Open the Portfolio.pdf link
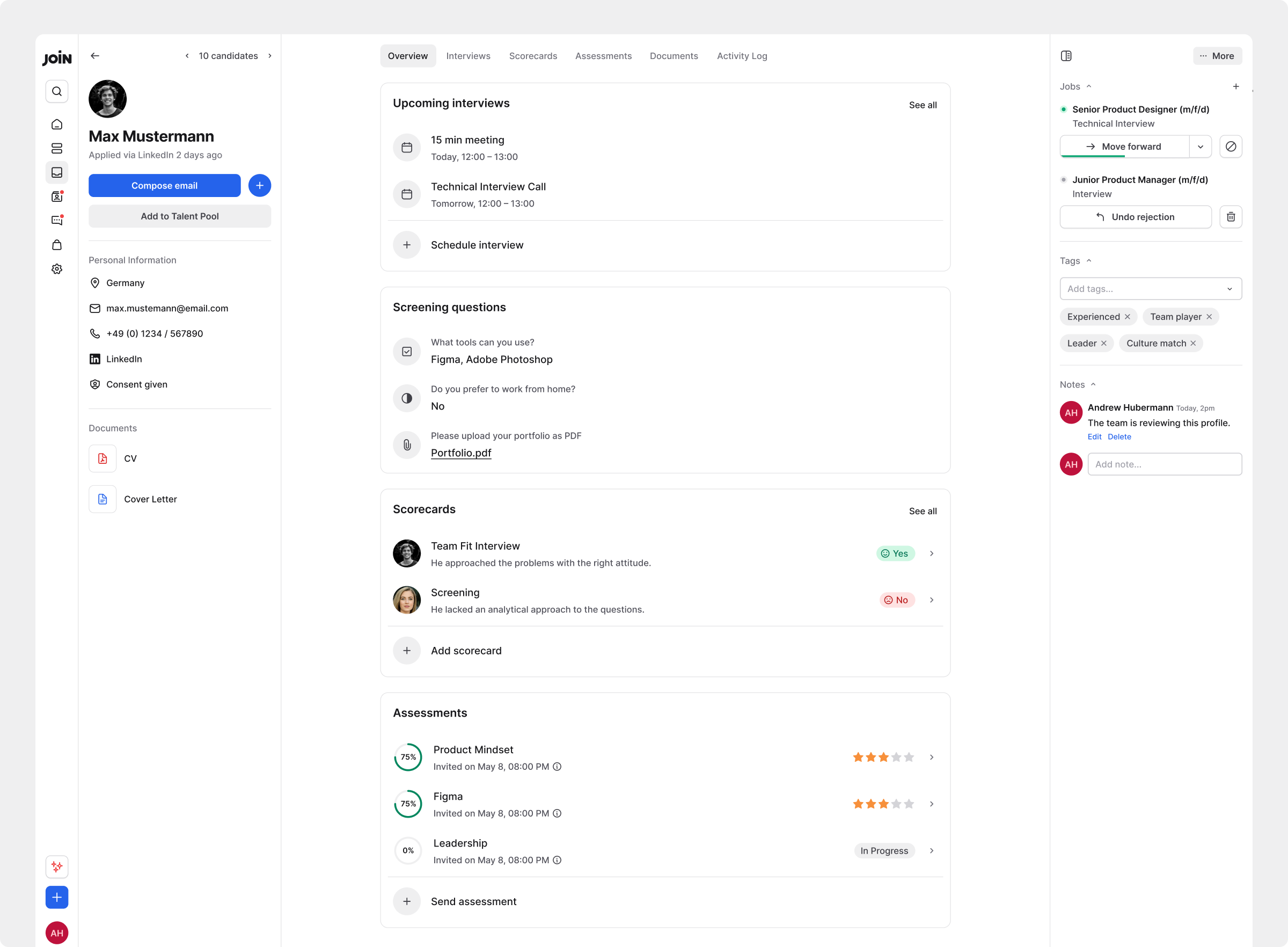Viewport: 1288px width, 947px height. (x=460, y=453)
